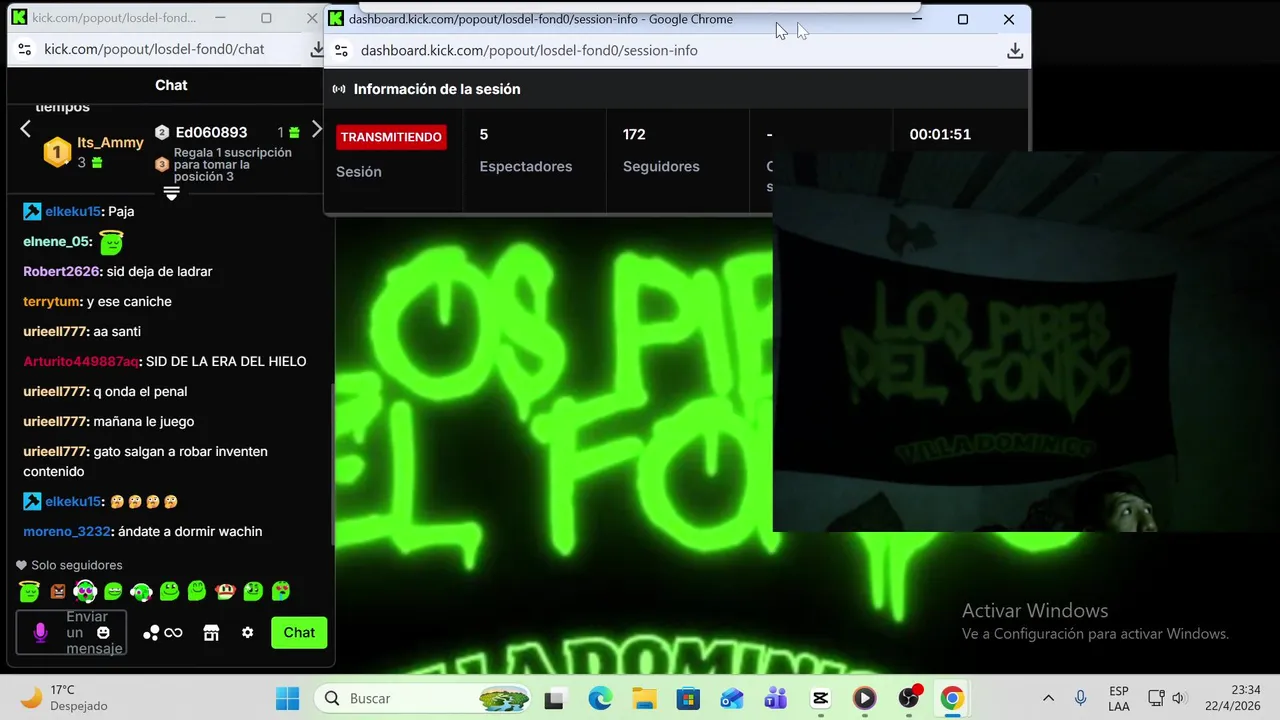Open Windows Start menu

click(x=287, y=698)
